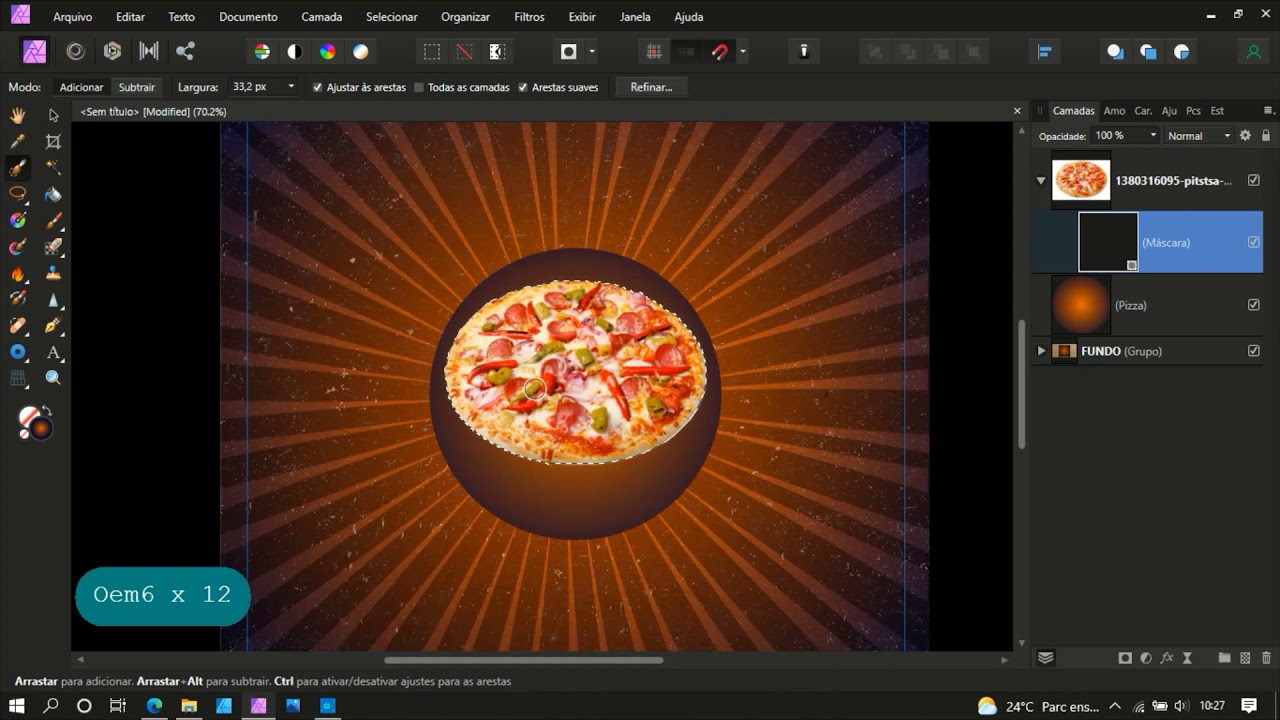Select the Flood Fill bucket tool
This screenshot has width=1280, height=720.
tap(53, 194)
